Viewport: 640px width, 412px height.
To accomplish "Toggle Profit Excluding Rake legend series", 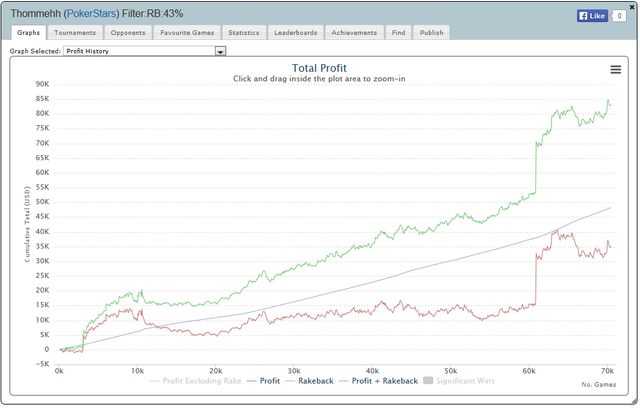I will coord(196,381).
